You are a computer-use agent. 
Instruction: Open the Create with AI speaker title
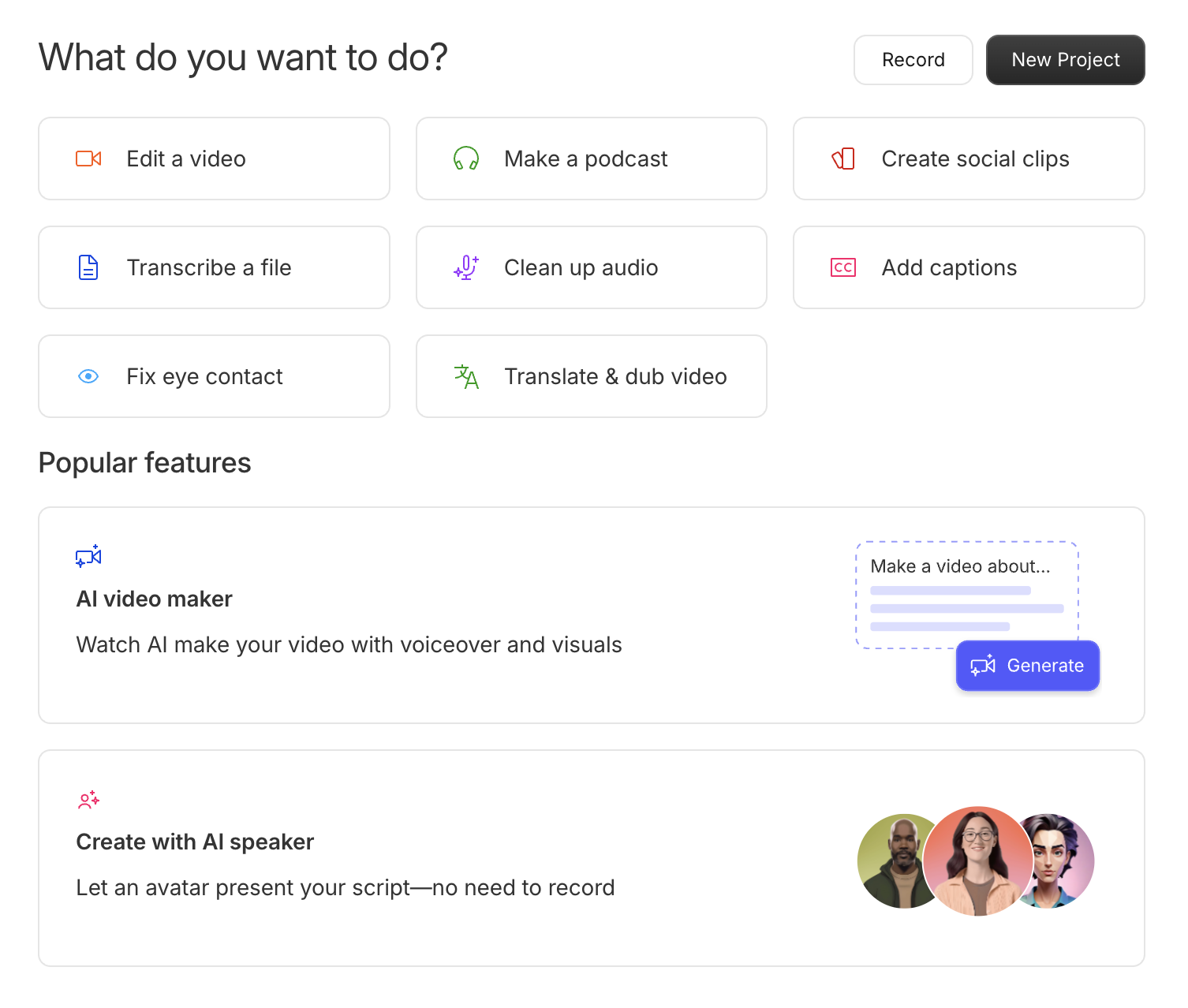(x=195, y=842)
